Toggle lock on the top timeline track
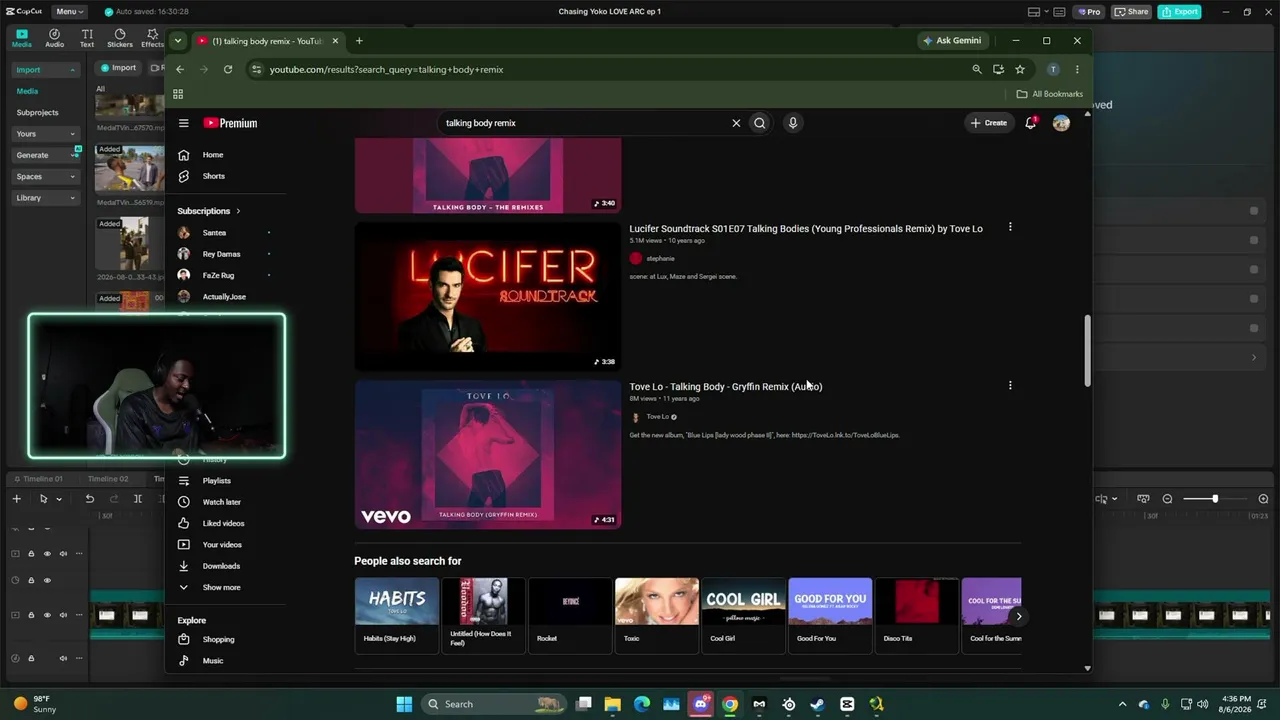Screen dimensions: 1280x720 point(31,553)
